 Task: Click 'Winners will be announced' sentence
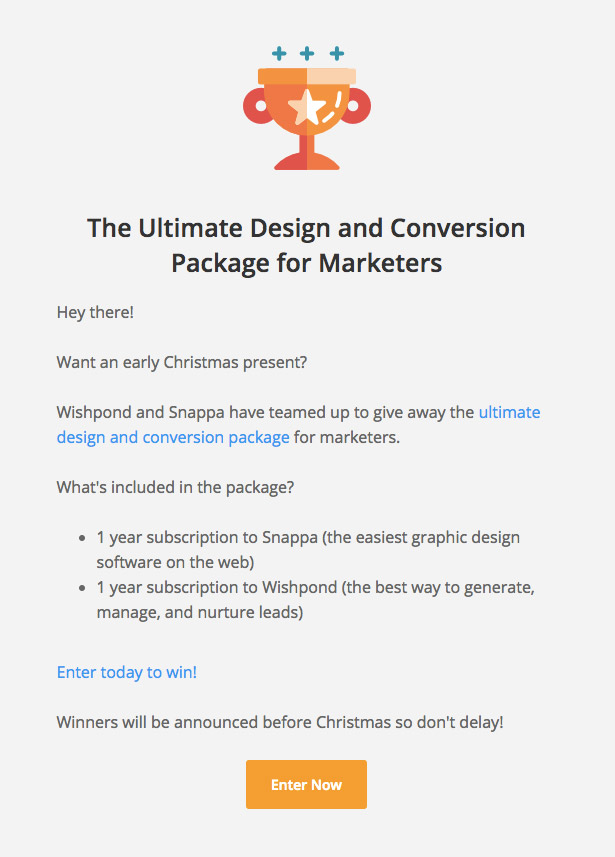point(280,722)
